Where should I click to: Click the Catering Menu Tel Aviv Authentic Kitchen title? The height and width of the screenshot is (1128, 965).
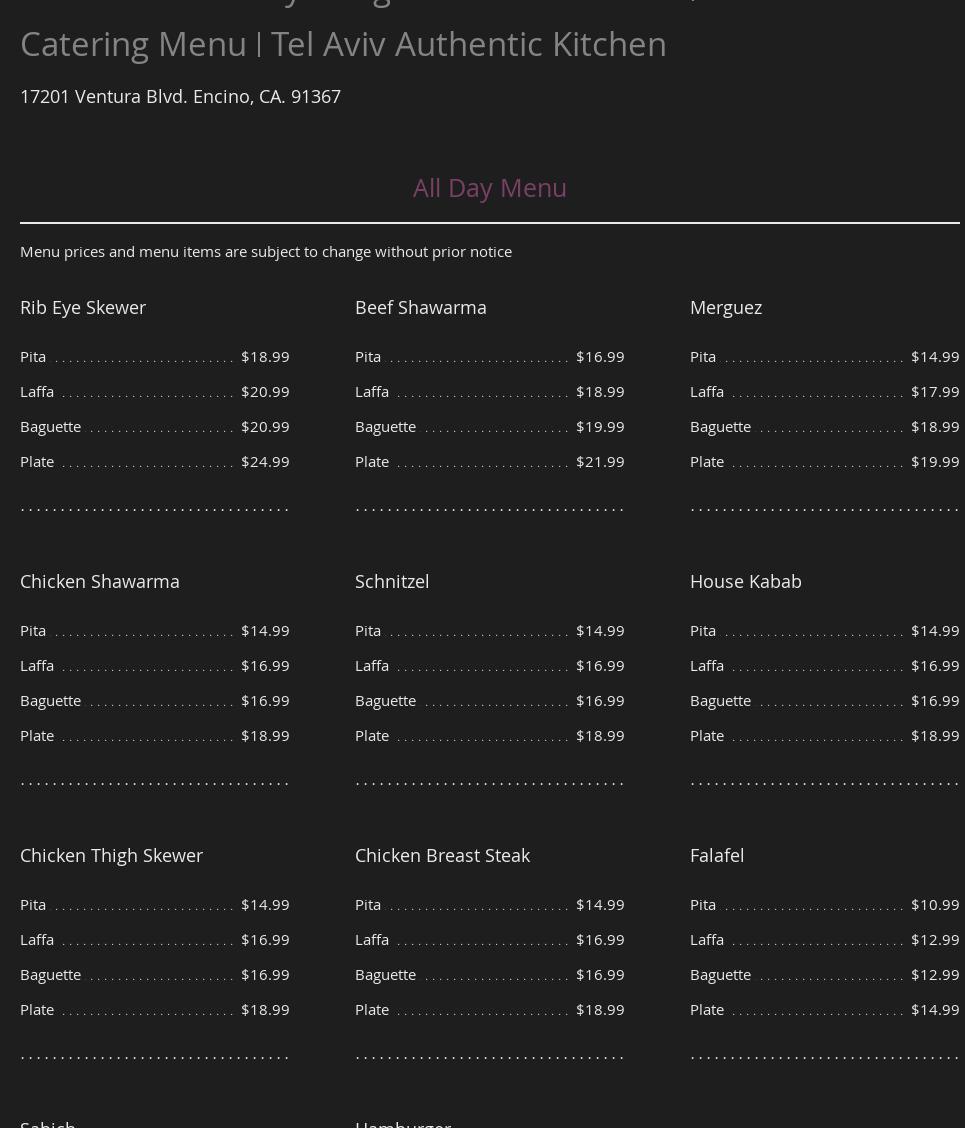(343, 44)
